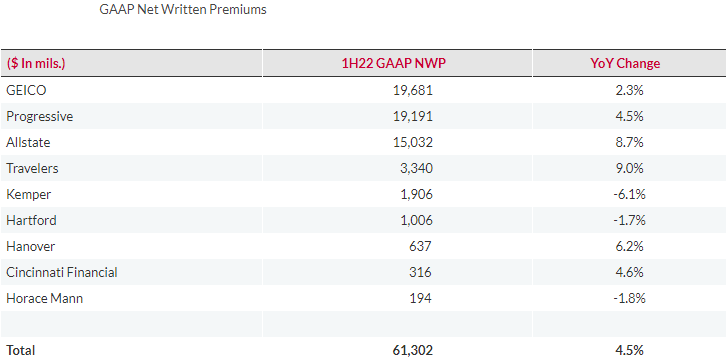Select Allstate's 15,032 premium value
This screenshot has width=728, height=362.
coord(413,142)
